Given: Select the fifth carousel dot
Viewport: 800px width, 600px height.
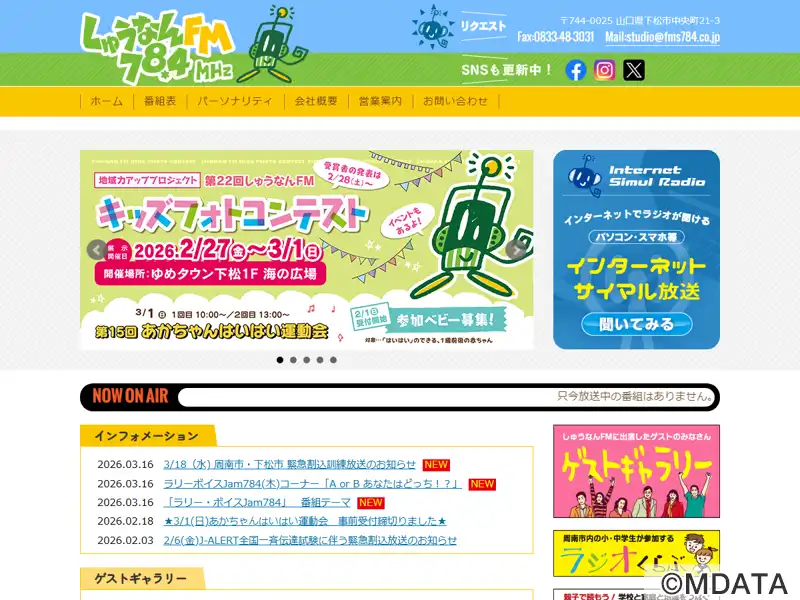Looking at the screenshot, I should pos(333,360).
